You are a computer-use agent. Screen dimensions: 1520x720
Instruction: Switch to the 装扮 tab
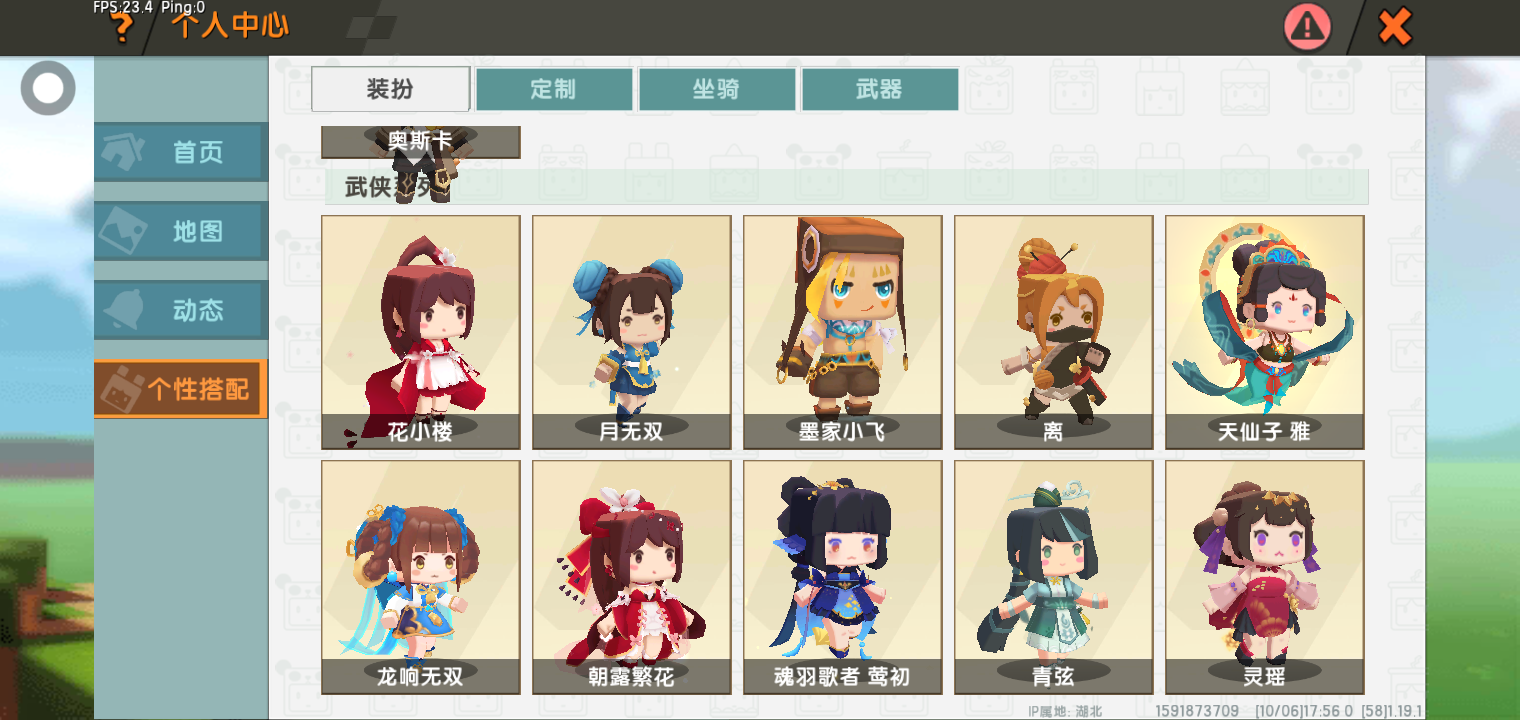tap(391, 89)
